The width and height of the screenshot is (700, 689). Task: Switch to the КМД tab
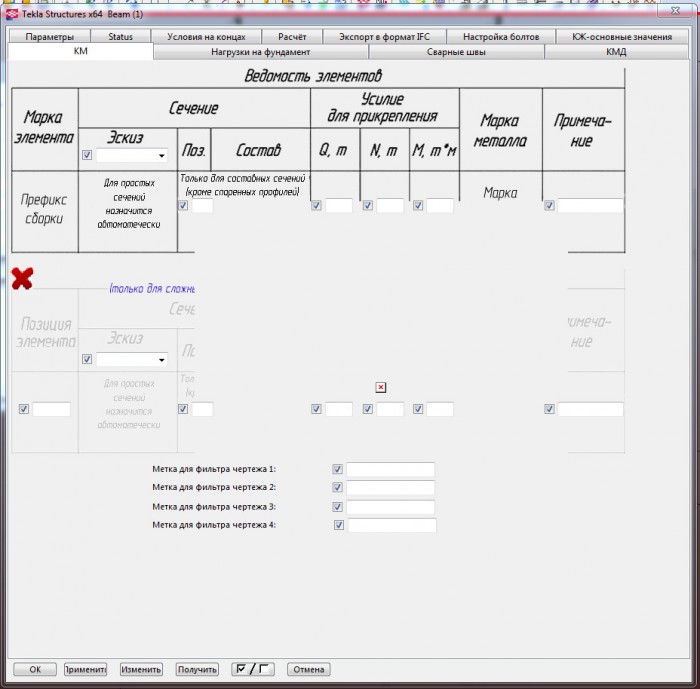(616, 52)
